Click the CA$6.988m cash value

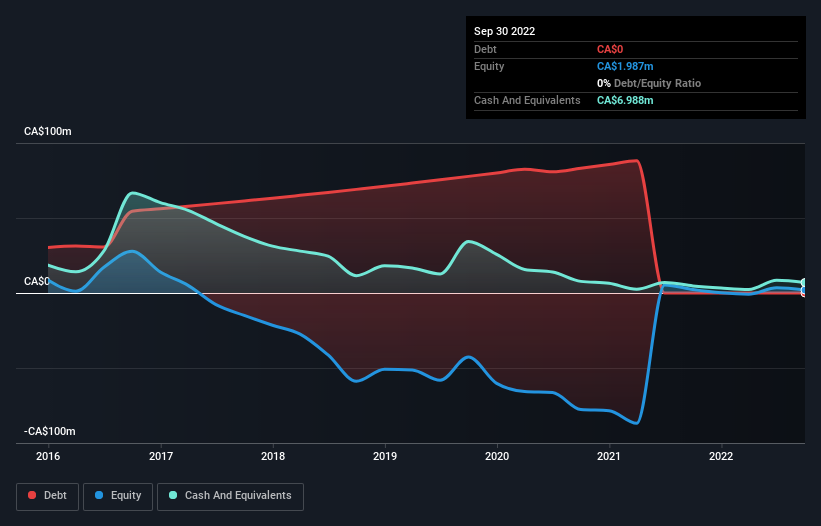625,100
